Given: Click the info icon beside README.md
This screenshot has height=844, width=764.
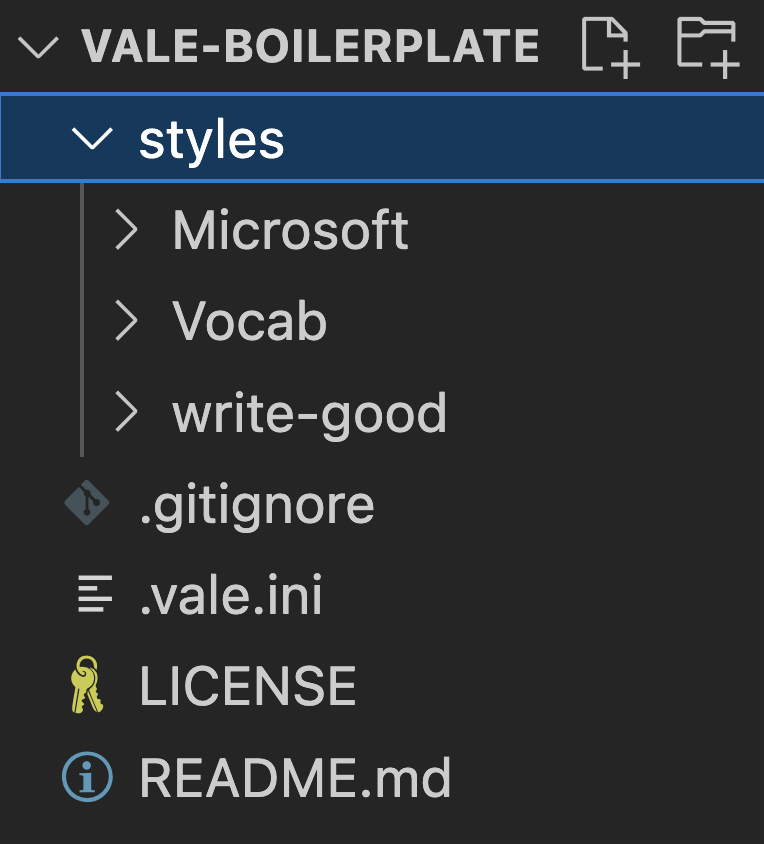Looking at the screenshot, I should [x=87, y=777].
